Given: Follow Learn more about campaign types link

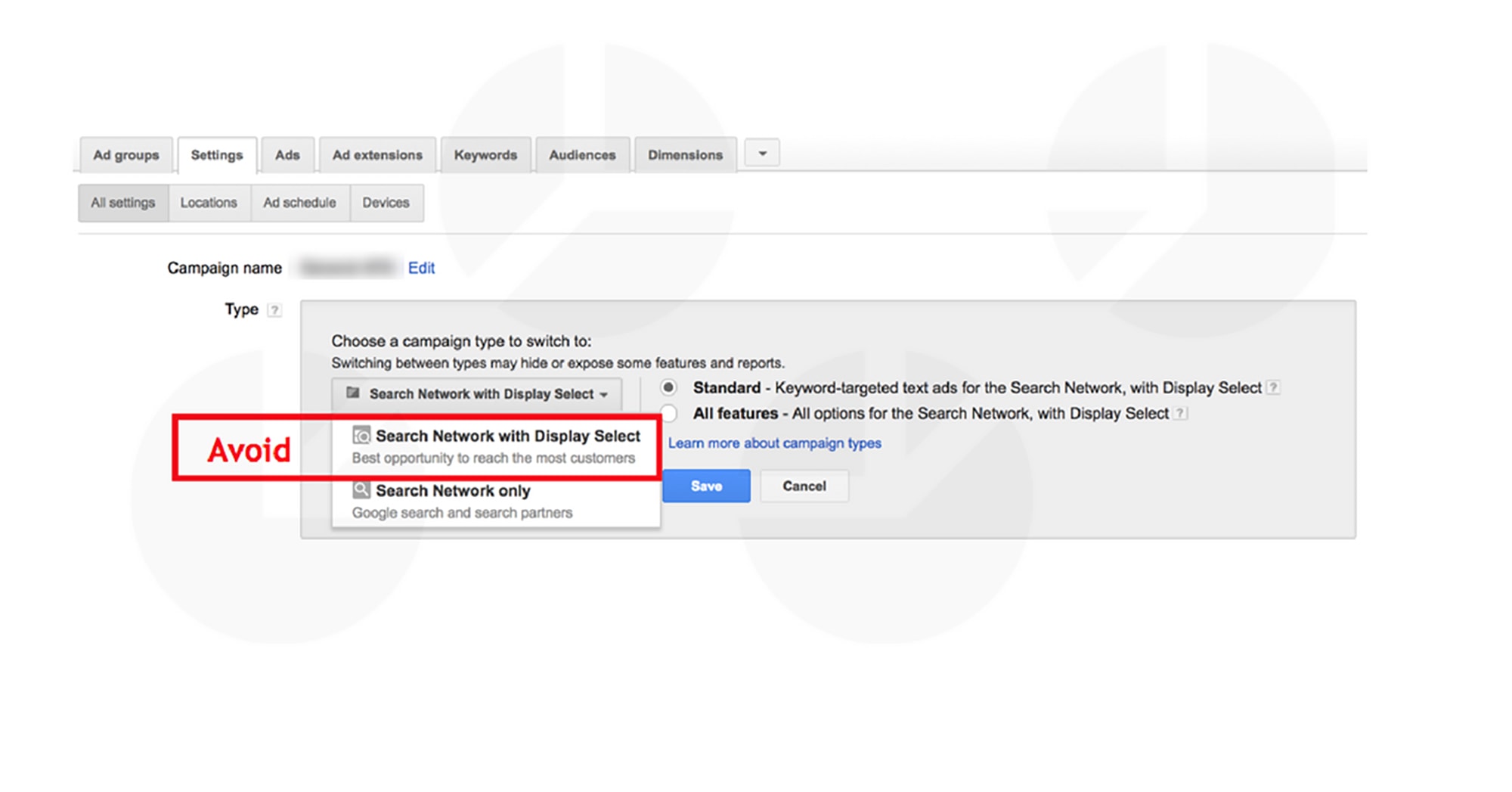Looking at the screenshot, I should click(774, 443).
